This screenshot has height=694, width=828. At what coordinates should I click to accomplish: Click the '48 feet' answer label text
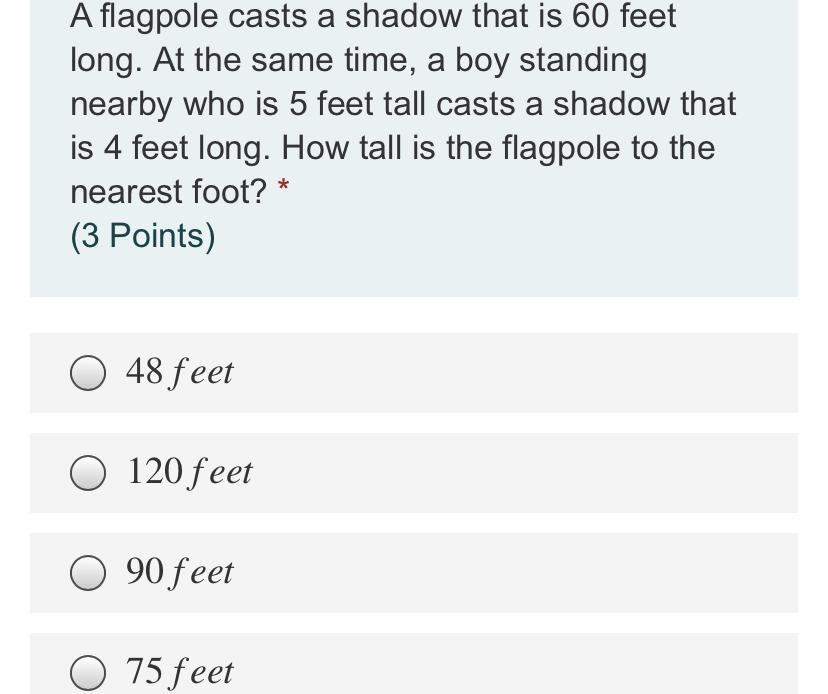click(x=180, y=372)
